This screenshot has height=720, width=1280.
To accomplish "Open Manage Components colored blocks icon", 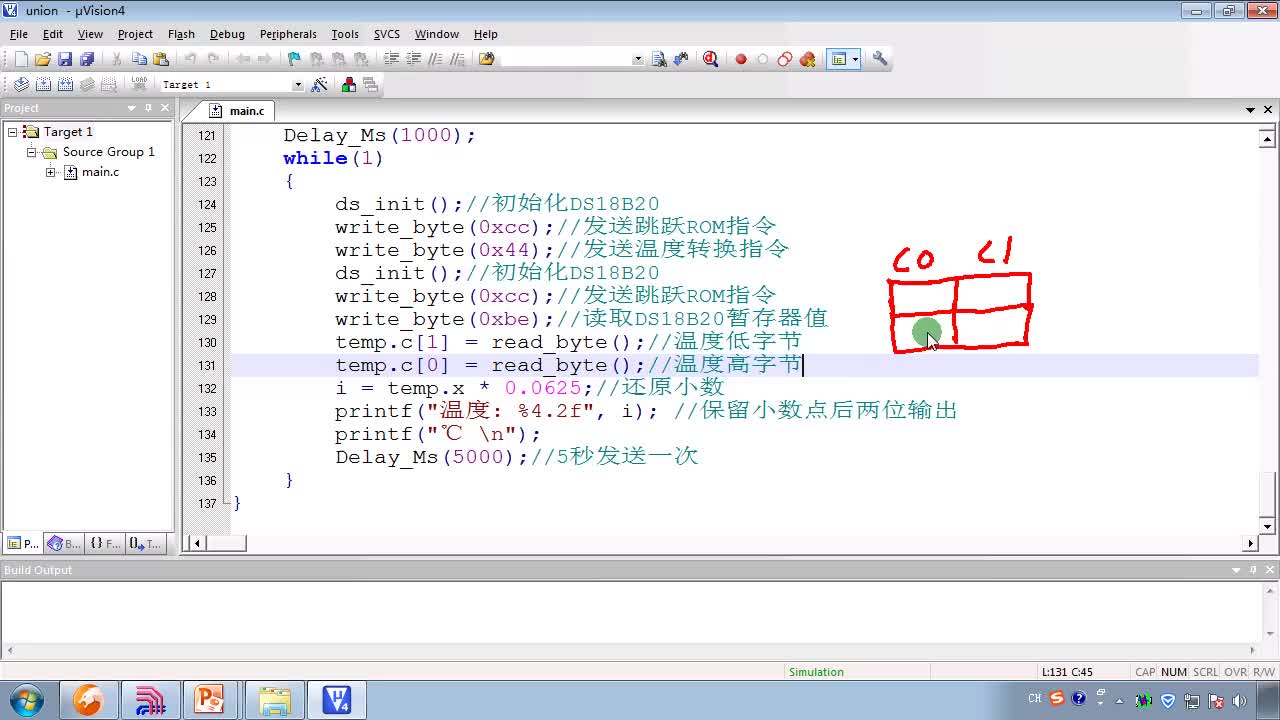I will tap(348, 85).
